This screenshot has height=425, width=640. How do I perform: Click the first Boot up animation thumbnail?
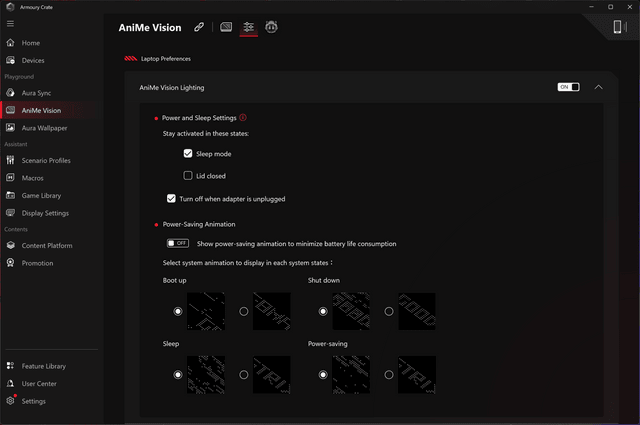pyautogui.click(x=206, y=311)
